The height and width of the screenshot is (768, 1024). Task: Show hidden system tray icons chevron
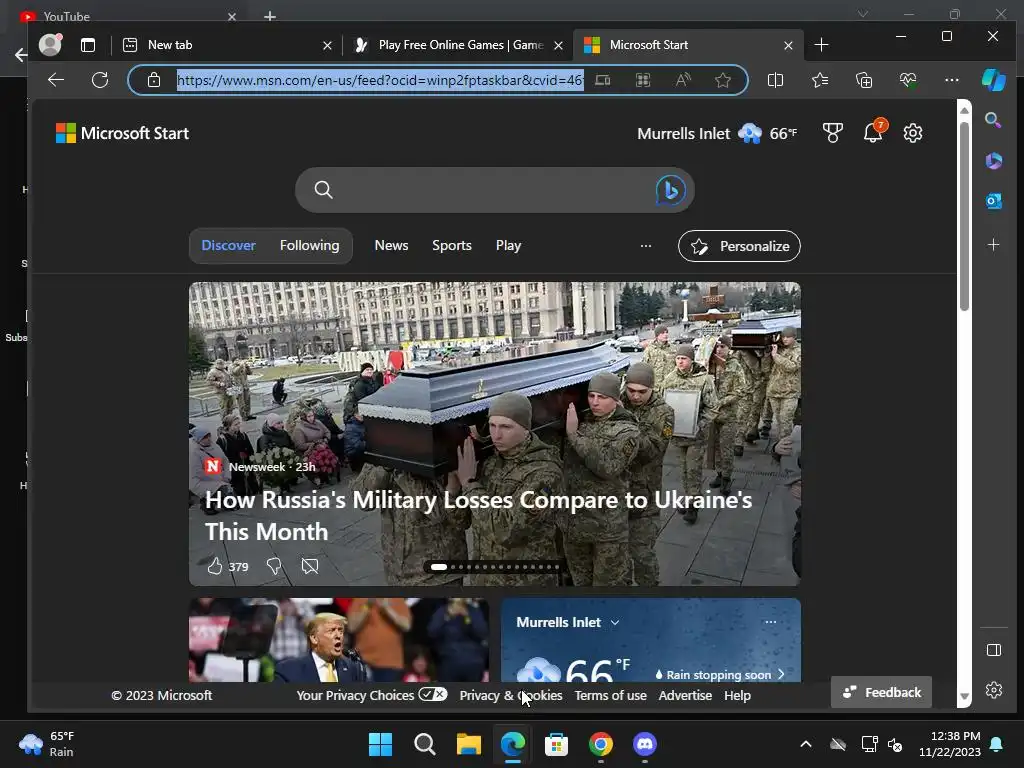tap(806, 744)
